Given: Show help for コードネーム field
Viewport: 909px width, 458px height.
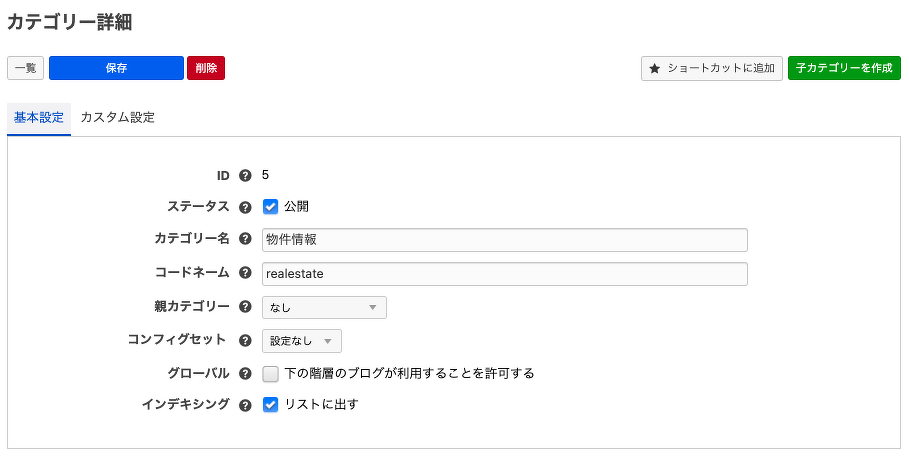Looking at the screenshot, I should point(245,273).
